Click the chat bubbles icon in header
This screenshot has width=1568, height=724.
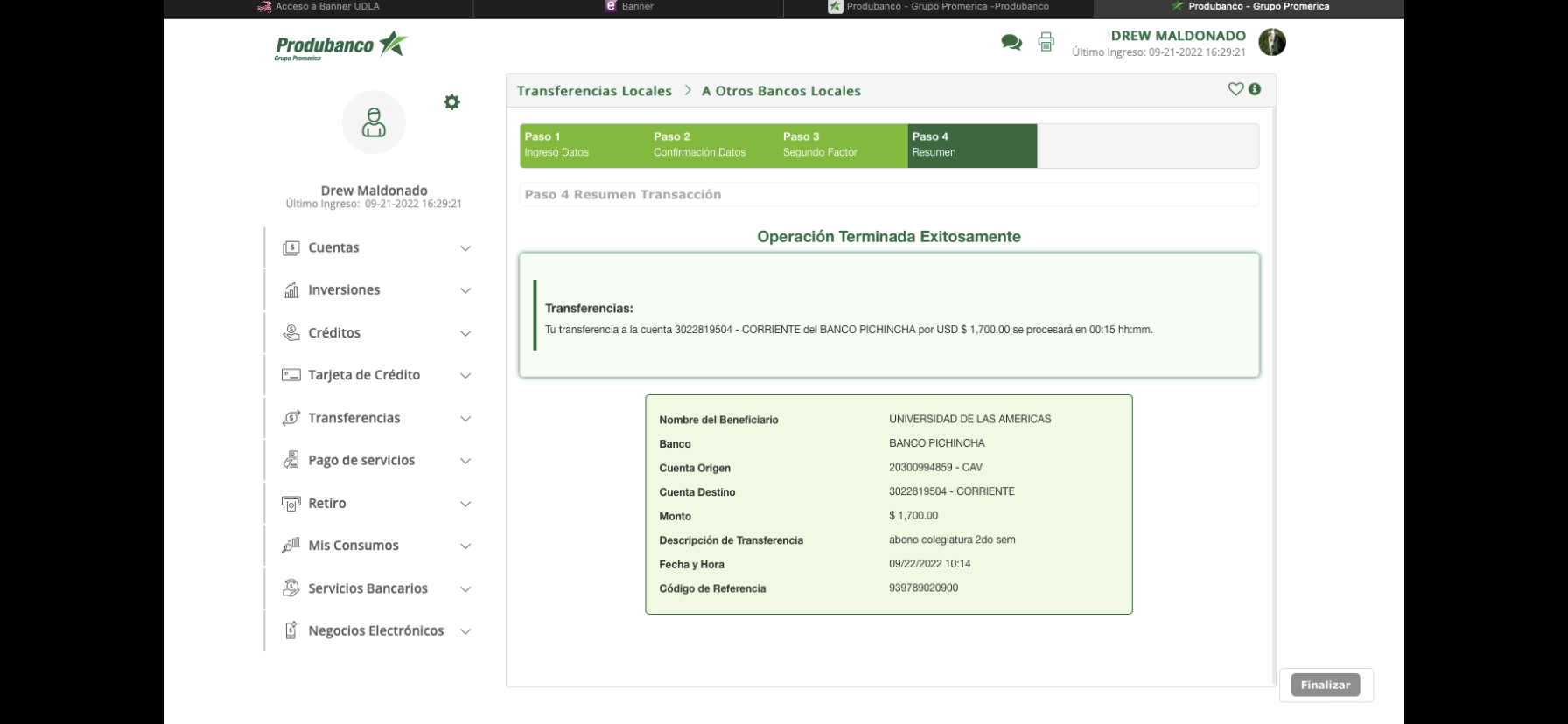tap(1011, 42)
